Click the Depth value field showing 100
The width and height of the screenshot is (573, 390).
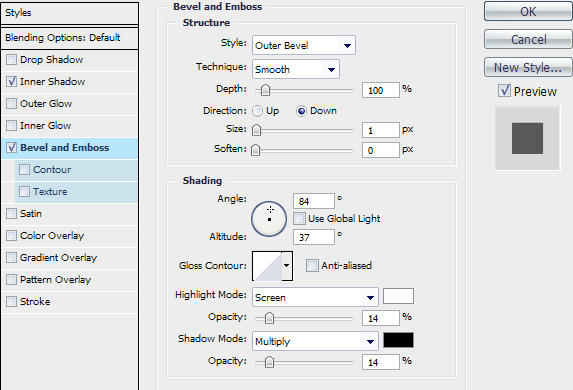click(x=381, y=90)
